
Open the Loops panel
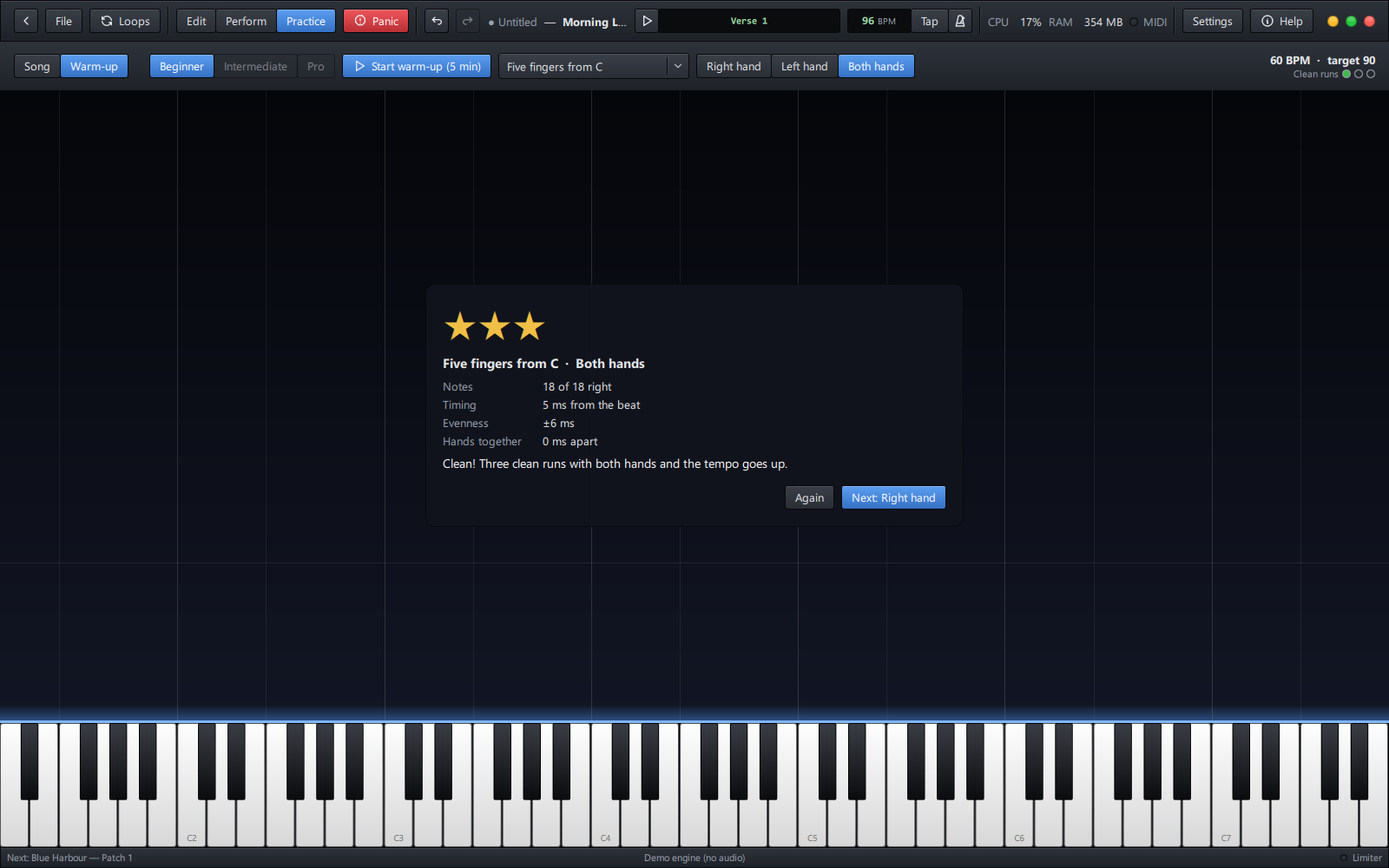click(x=125, y=21)
